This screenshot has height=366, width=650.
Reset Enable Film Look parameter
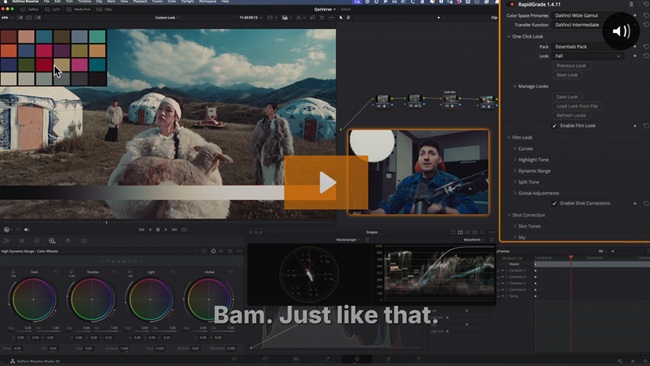646,126
